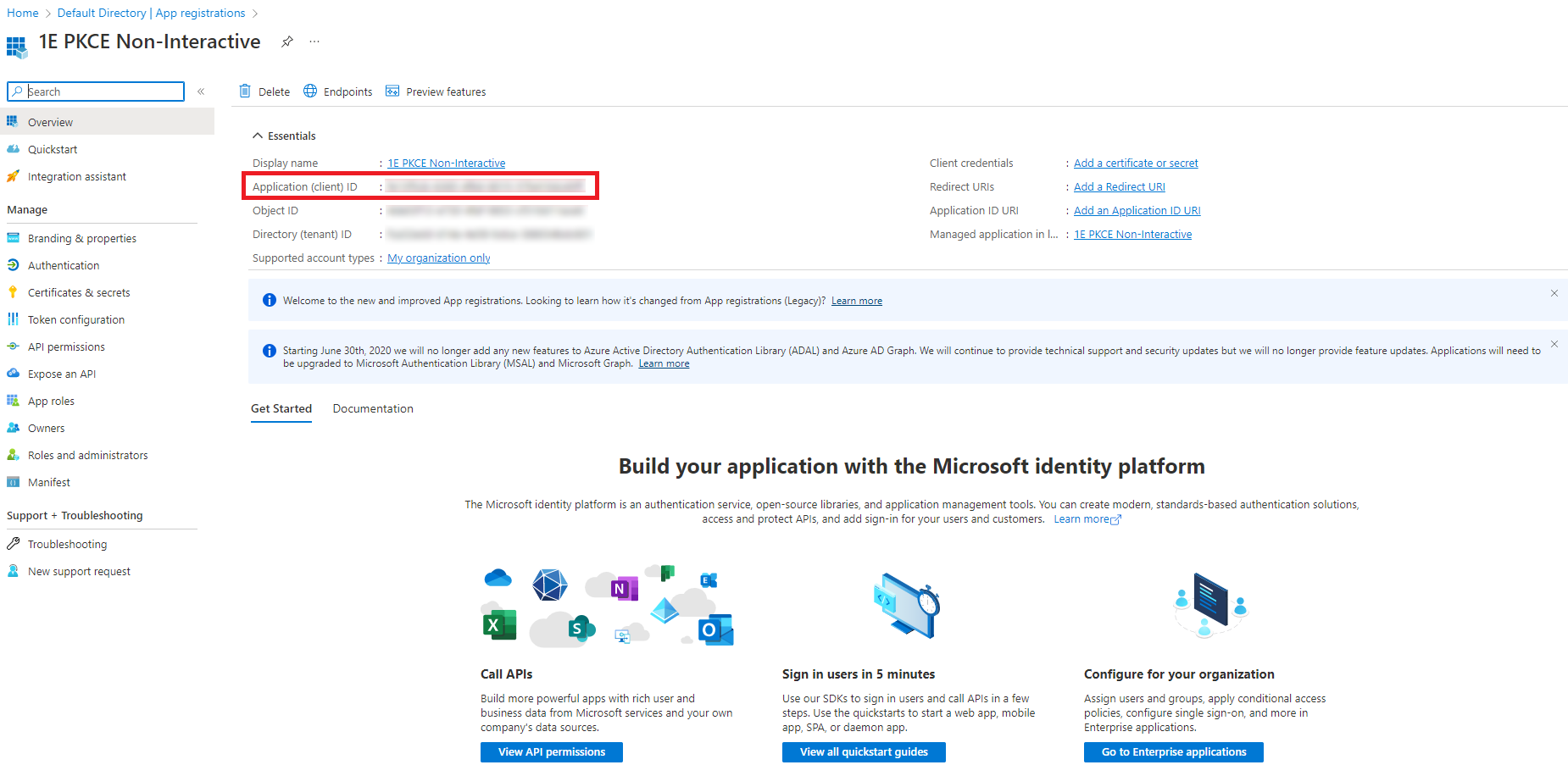The image size is (1568, 776).
Task: Click the Expose an API cloud icon
Action: click(x=13, y=374)
